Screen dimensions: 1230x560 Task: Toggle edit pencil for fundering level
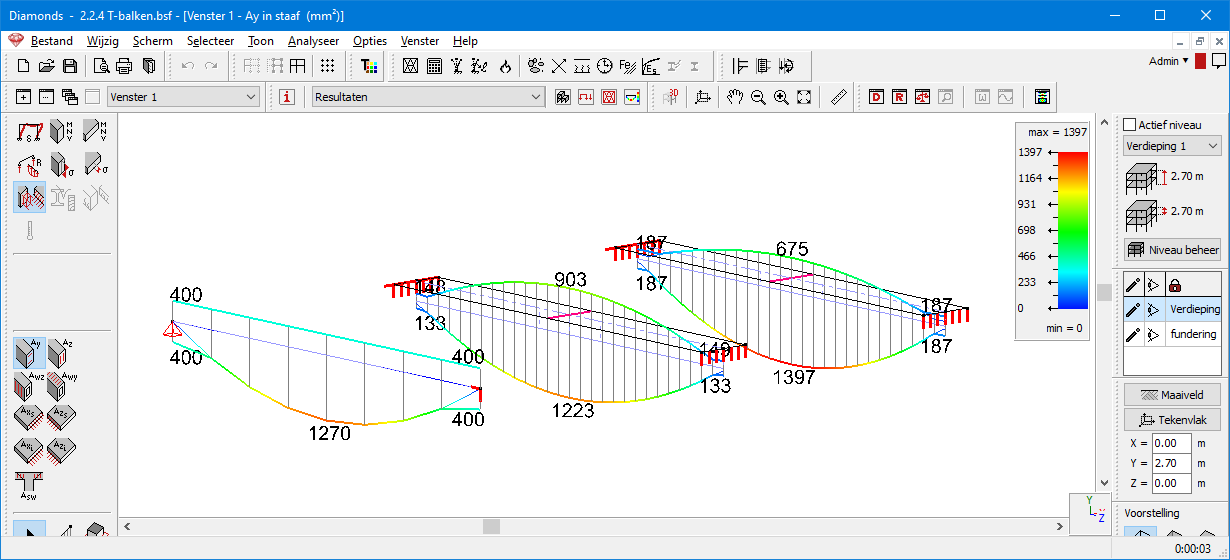click(x=1133, y=334)
